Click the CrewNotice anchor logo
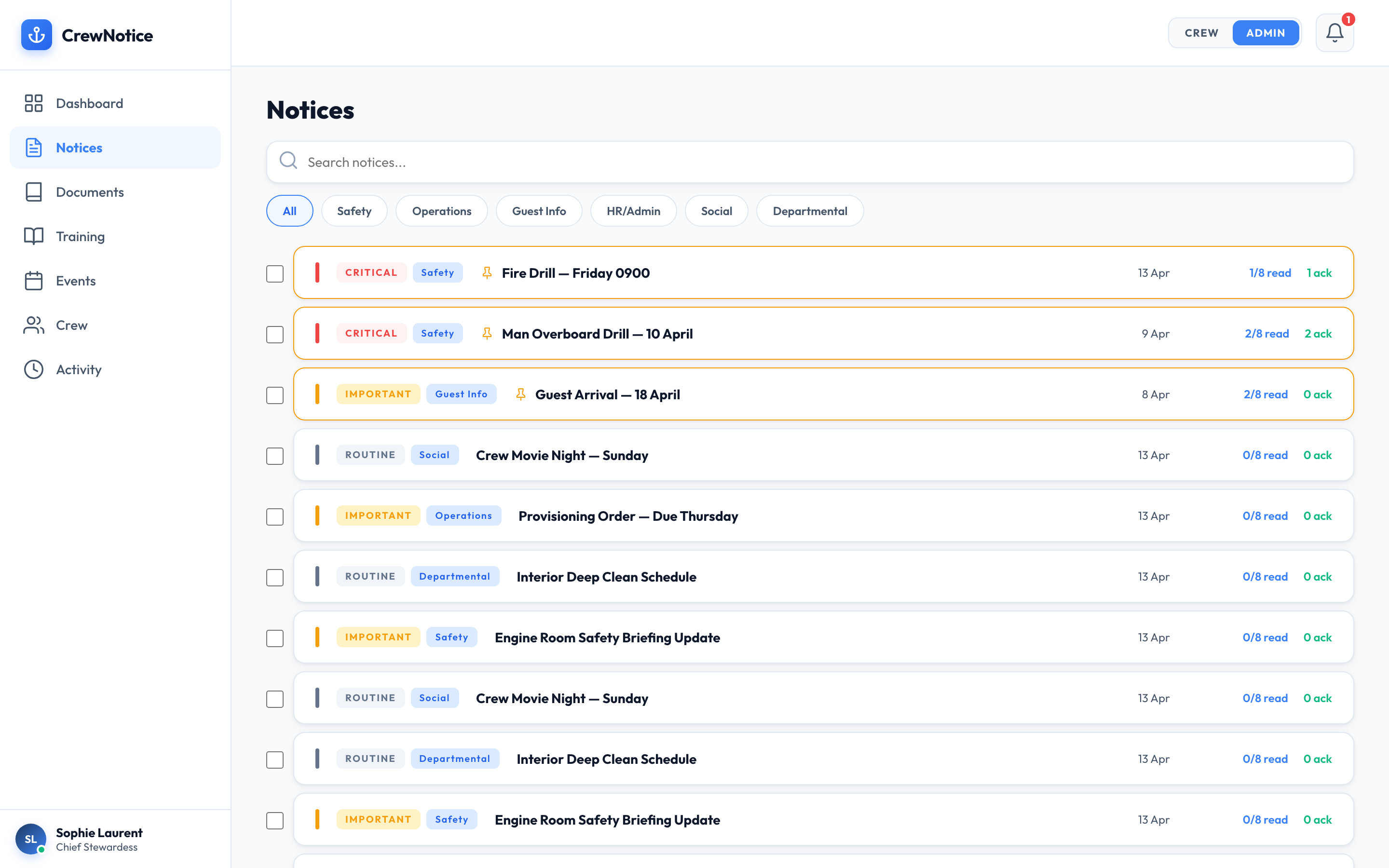Image resolution: width=1389 pixels, height=868 pixels. pos(36,35)
